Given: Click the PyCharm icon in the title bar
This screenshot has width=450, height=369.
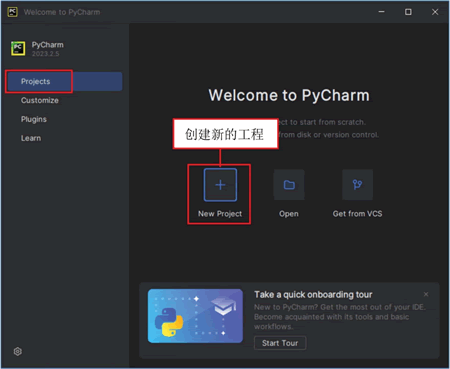Looking at the screenshot, I should pos(12,12).
